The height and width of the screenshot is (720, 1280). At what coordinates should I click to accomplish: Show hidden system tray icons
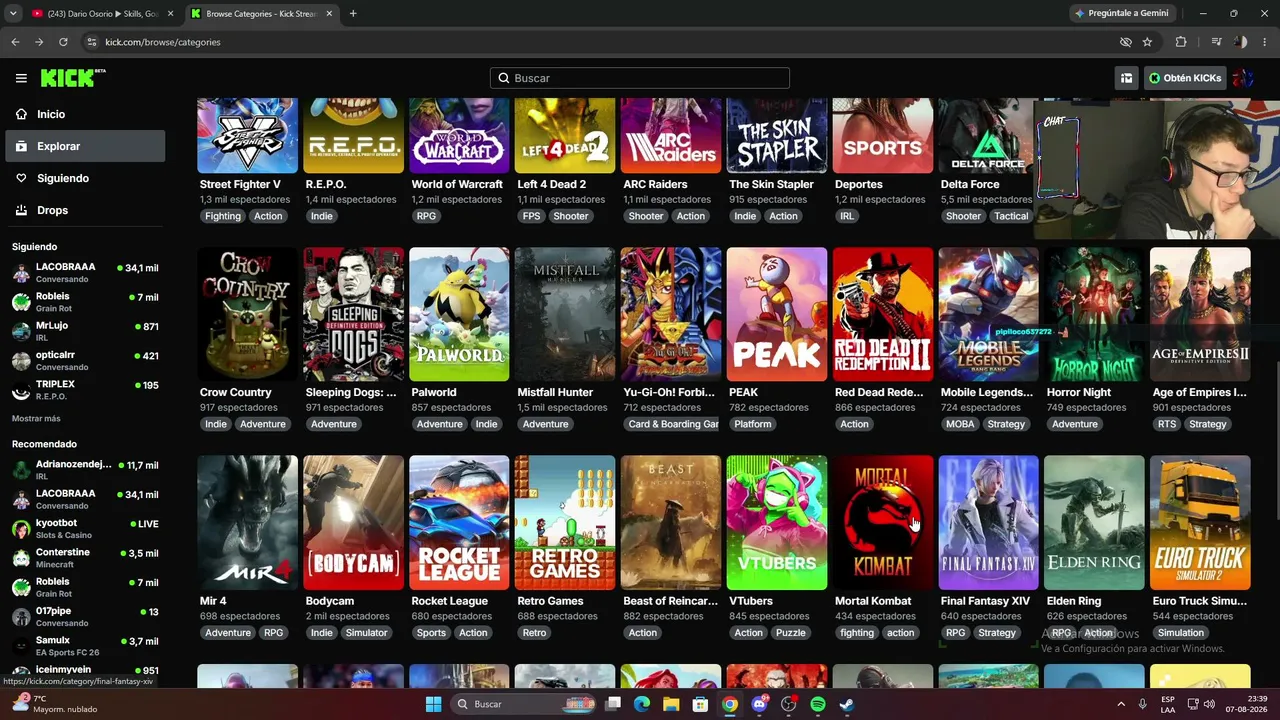tap(1121, 704)
